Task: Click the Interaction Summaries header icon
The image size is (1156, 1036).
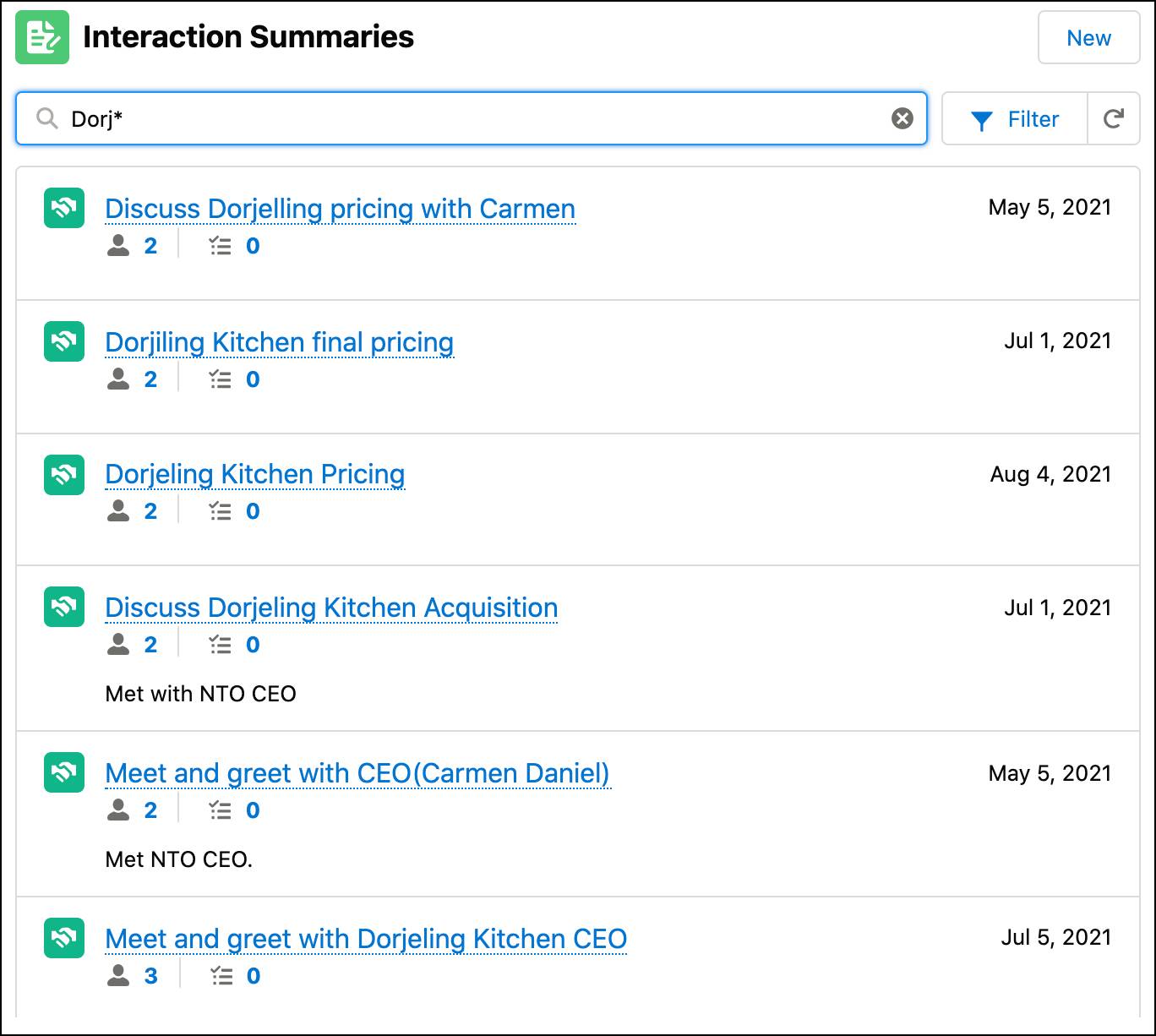Action: point(42,37)
